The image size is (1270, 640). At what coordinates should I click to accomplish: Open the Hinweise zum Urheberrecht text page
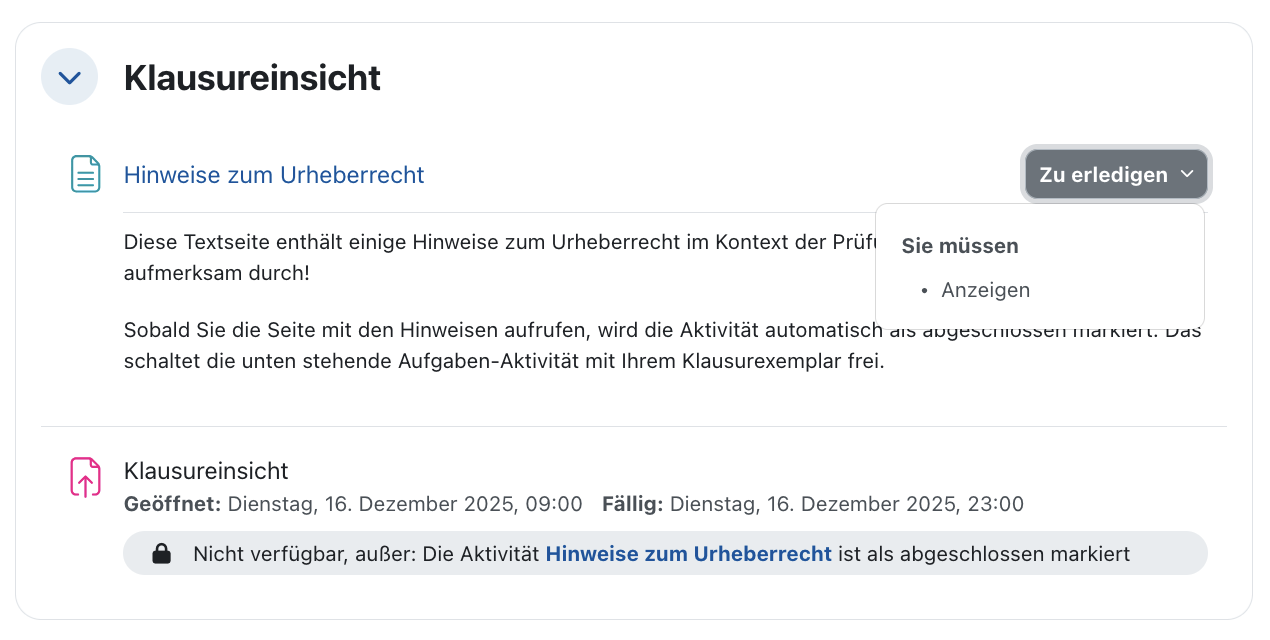click(x=274, y=174)
